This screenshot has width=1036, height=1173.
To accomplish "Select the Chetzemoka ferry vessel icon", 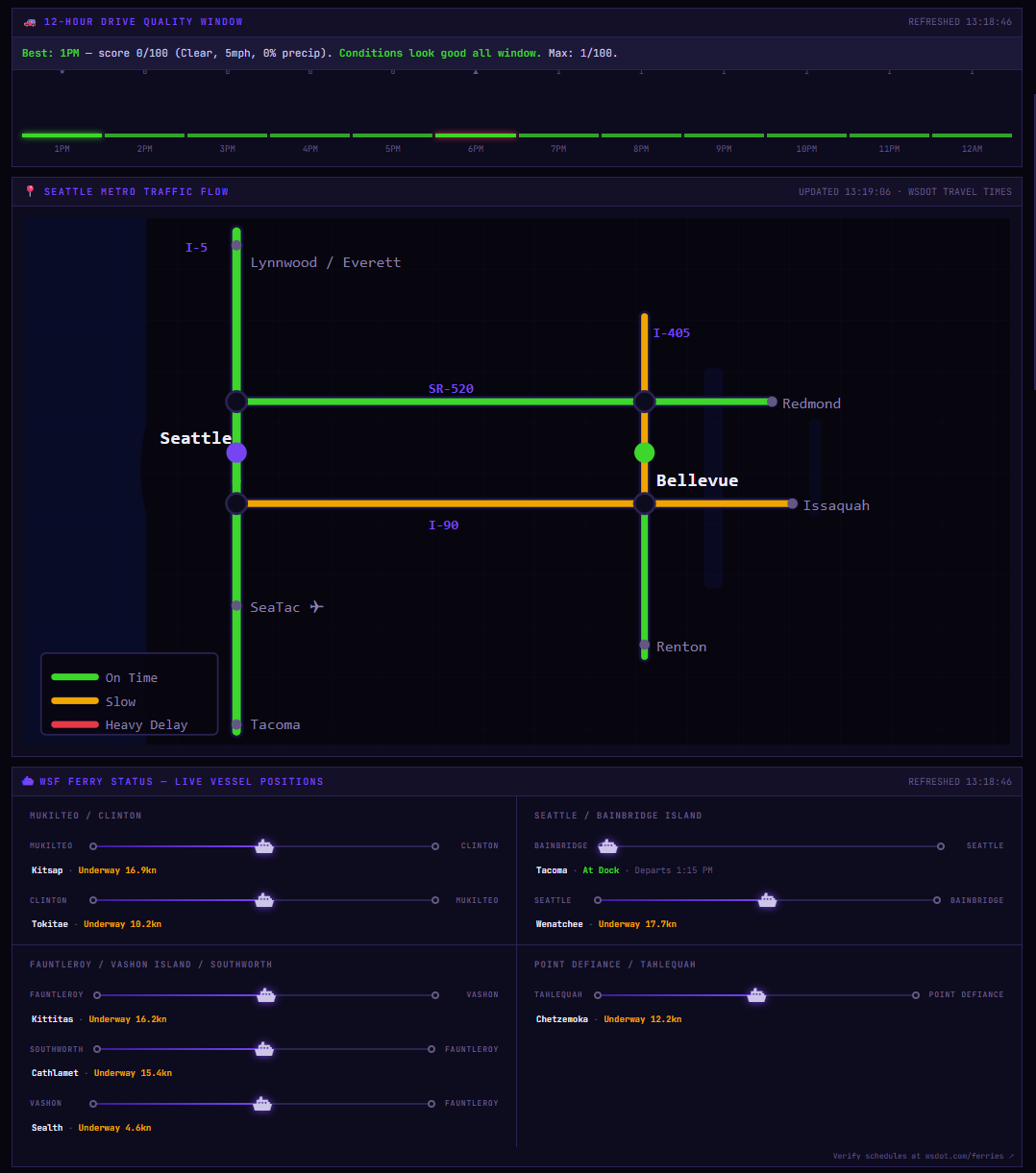I will click(756, 995).
